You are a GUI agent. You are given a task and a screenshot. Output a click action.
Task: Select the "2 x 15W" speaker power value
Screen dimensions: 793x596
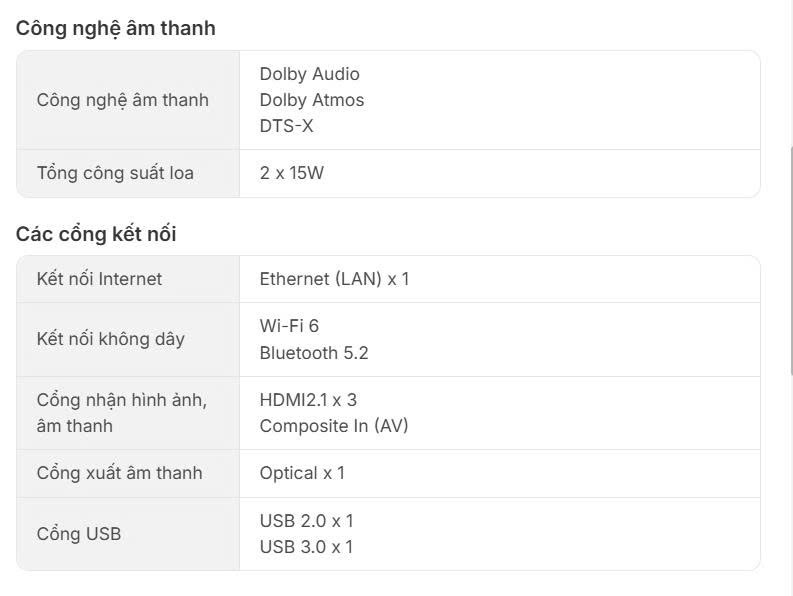click(292, 173)
